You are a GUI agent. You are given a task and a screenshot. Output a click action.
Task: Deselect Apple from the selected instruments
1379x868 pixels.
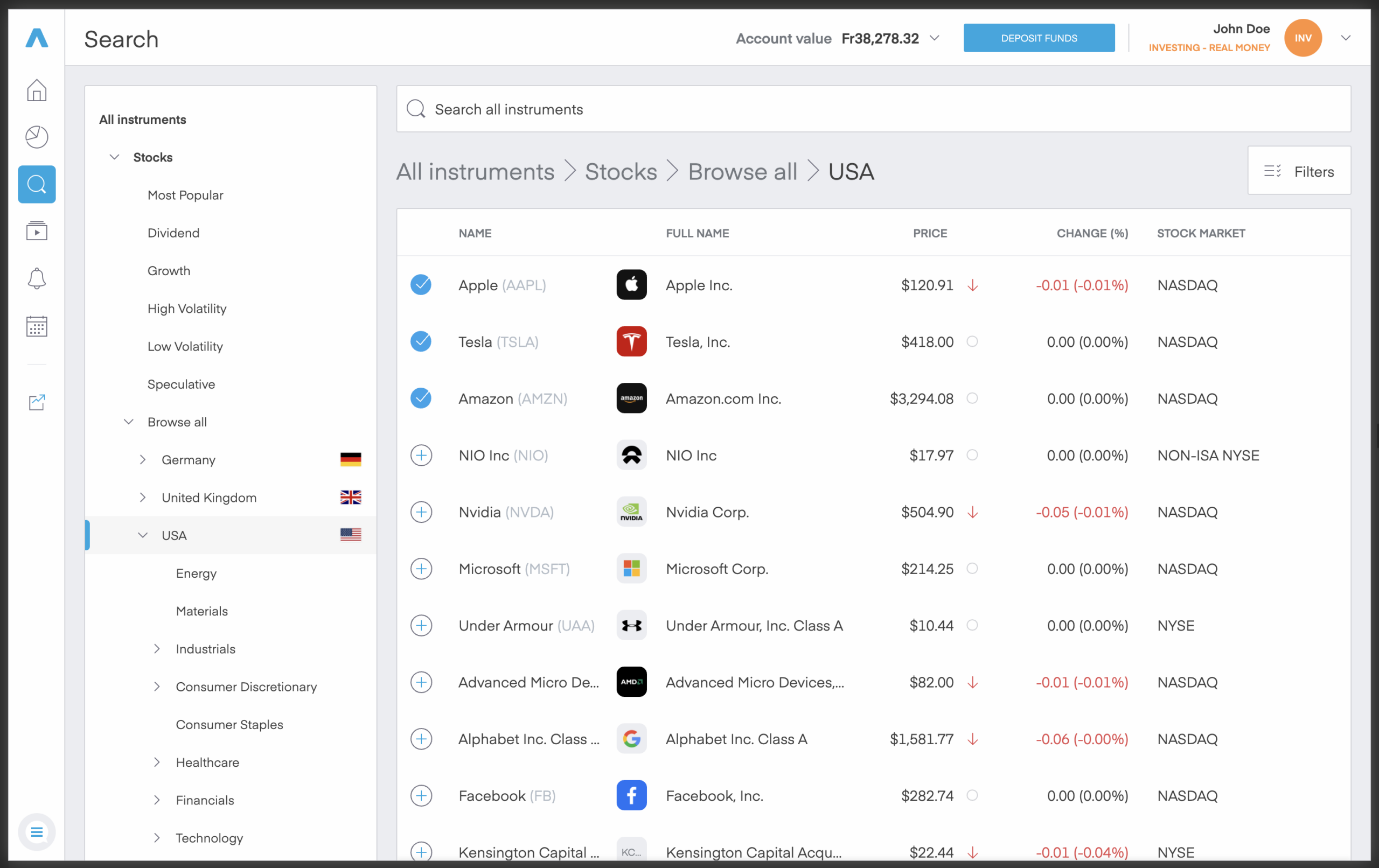click(x=421, y=284)
